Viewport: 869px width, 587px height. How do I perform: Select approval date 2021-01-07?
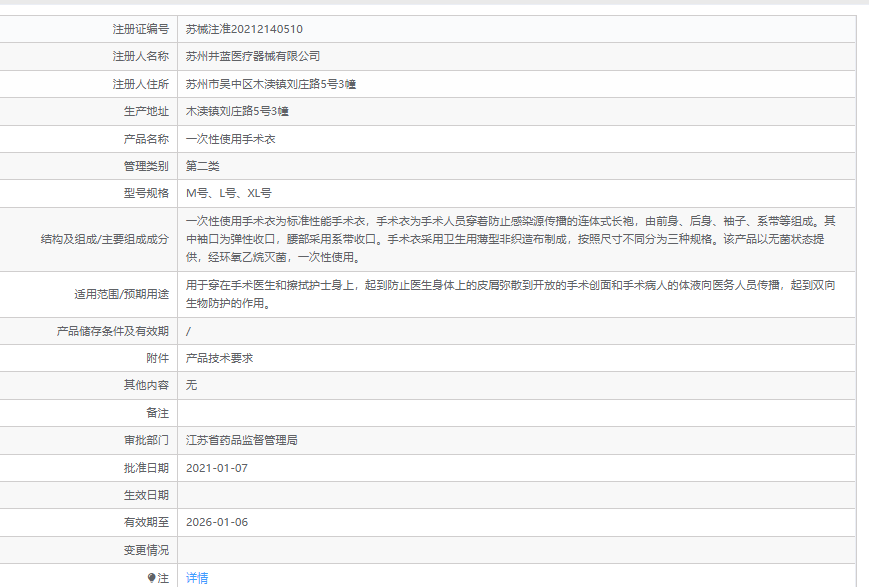[217, 468]
